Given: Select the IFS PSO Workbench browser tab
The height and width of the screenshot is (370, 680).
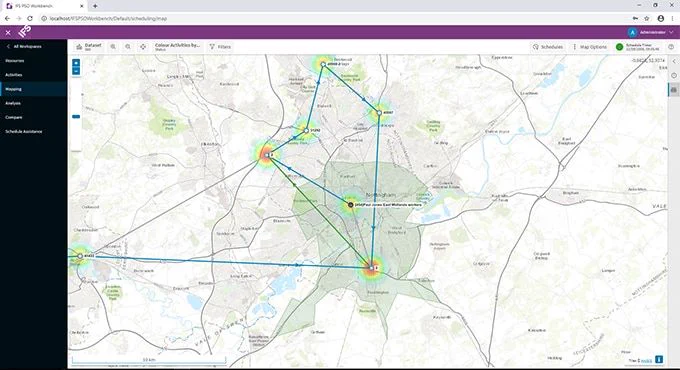Looking at the screenshot, I should coord(45,6).
